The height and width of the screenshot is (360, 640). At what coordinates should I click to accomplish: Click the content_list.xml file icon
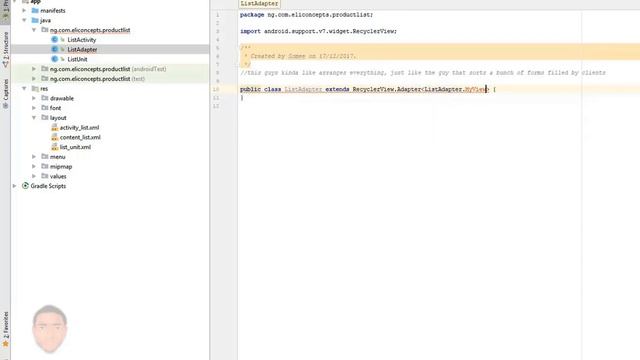coord(55,137)
